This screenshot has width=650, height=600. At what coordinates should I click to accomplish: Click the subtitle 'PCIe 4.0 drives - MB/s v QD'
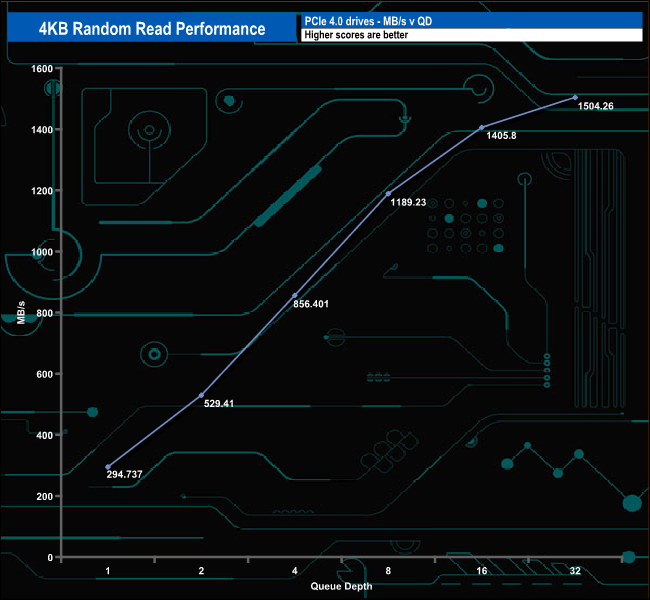(x=368, y=22)
